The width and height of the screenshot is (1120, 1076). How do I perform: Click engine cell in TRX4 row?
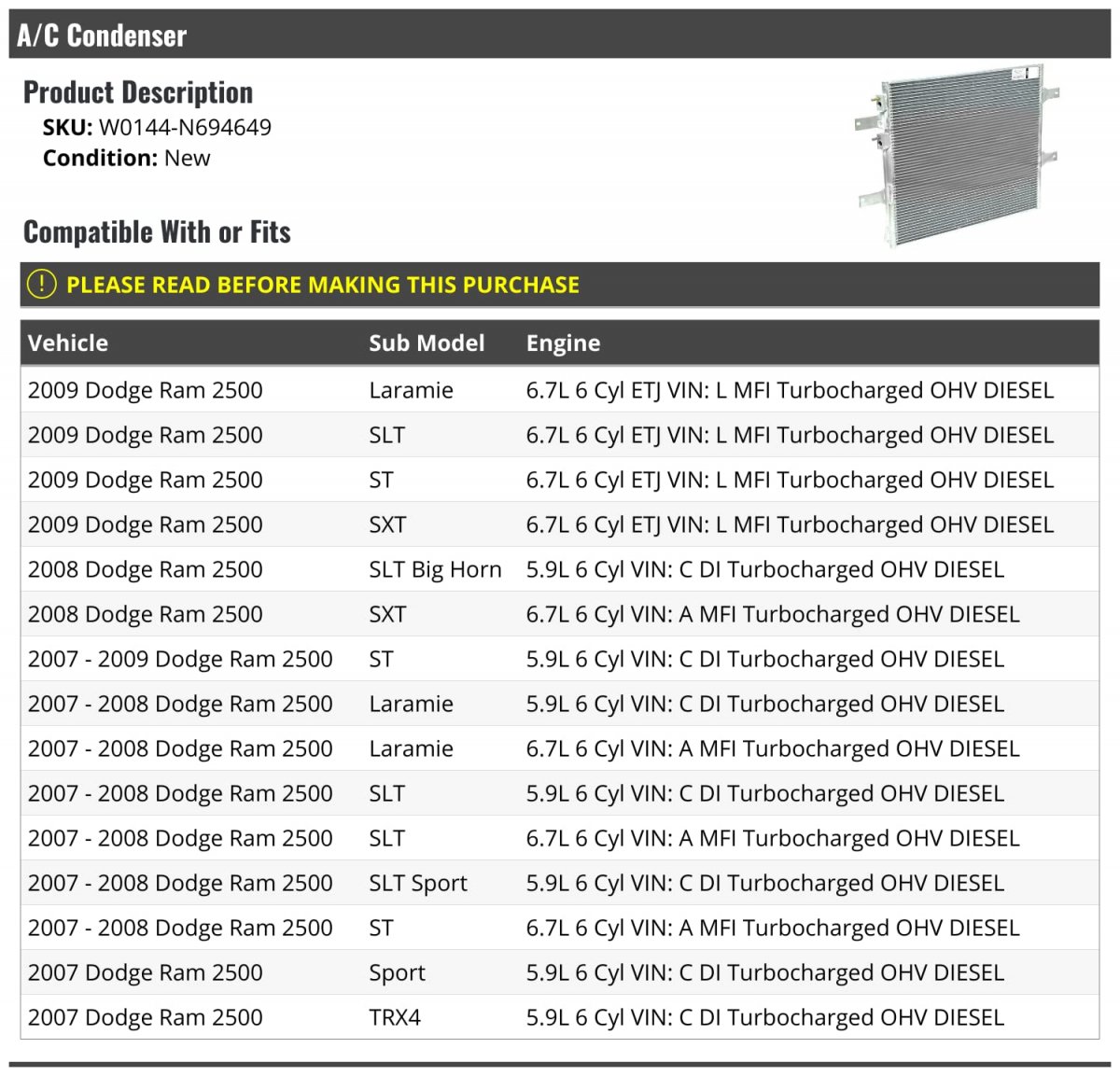click(x=765, y=1017)
